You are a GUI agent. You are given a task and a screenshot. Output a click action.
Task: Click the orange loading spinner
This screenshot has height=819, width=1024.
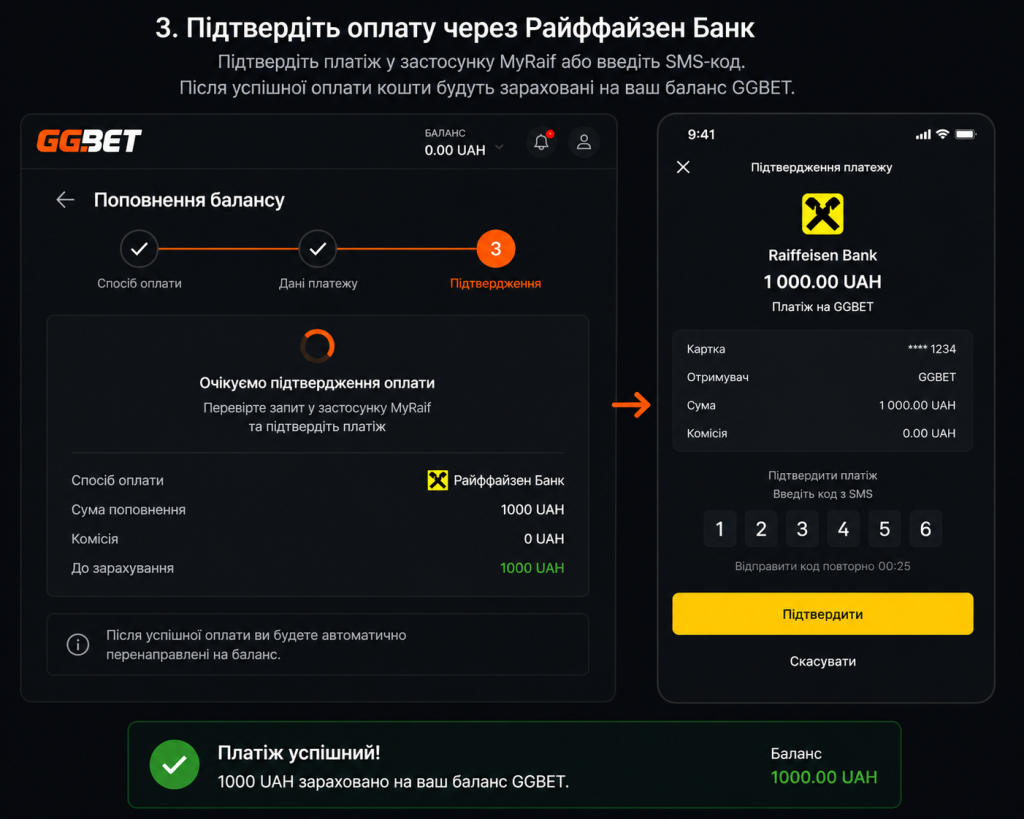pyautogui.click(x=317, y=345)
